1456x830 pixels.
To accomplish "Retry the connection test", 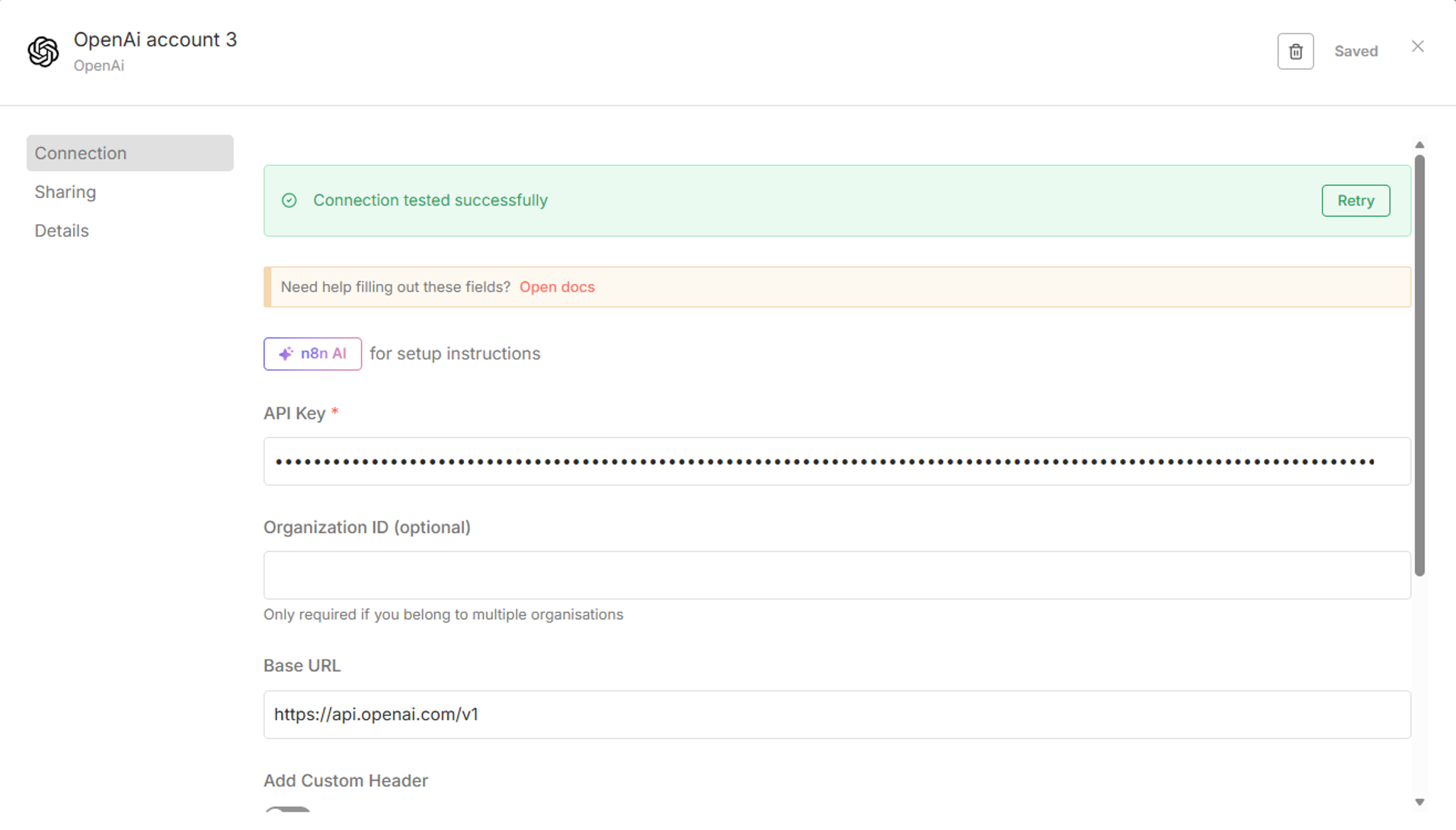I will (x=1355, y=201).
